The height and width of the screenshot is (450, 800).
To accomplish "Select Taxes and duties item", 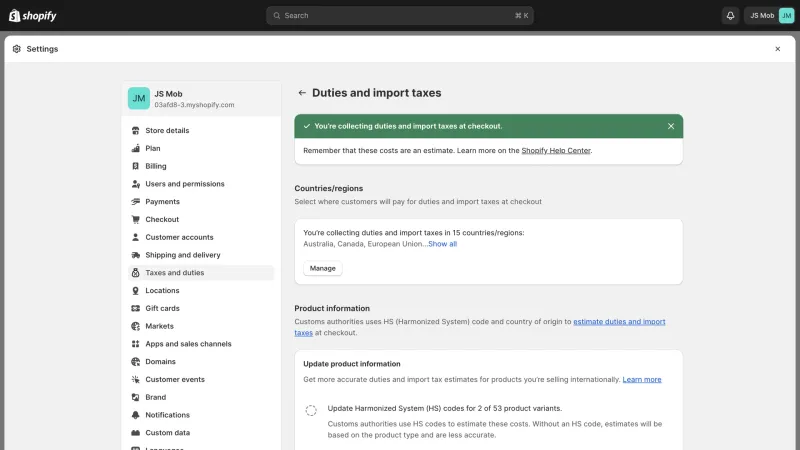I will (201, 273).
